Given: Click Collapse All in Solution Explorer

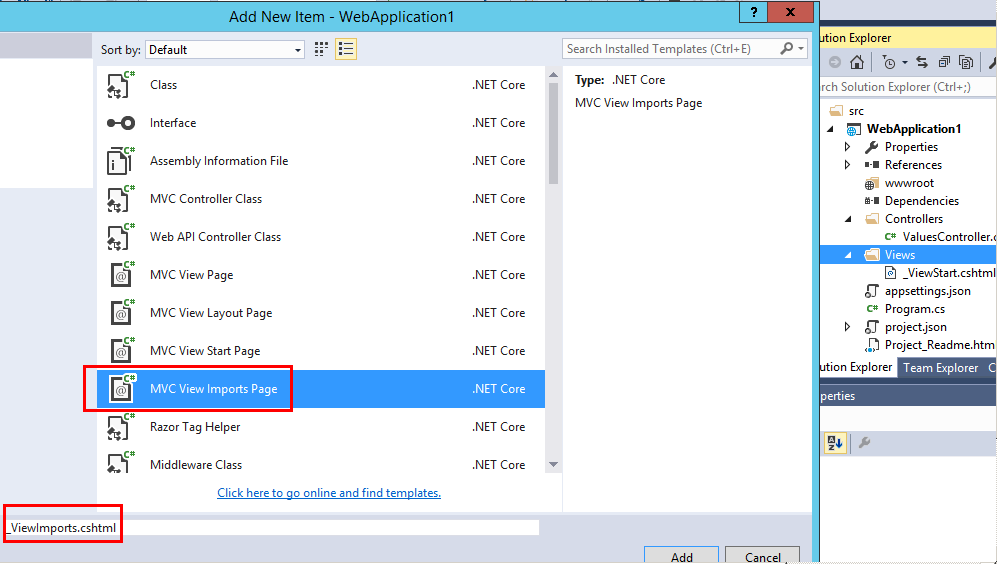Looking at the screenshot, I should (x=944, y=62).
